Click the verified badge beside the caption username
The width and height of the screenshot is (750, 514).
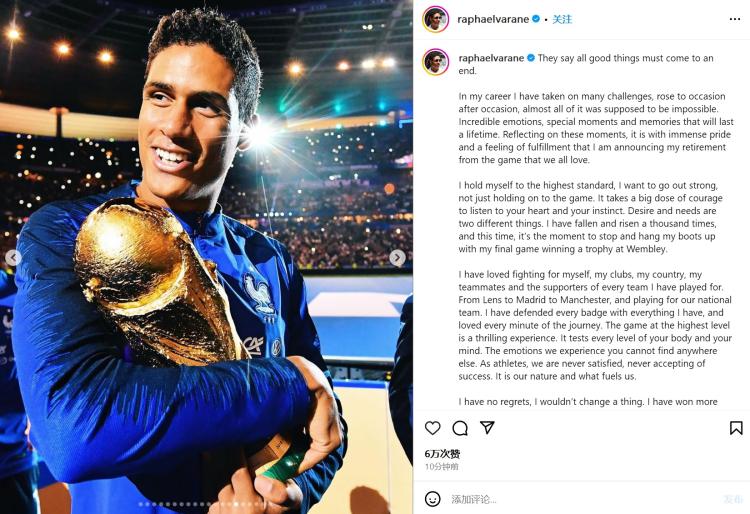coord(531,58)
